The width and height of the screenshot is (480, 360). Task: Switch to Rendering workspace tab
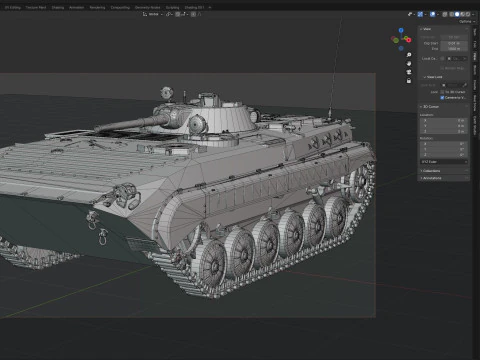click(97, 7)
